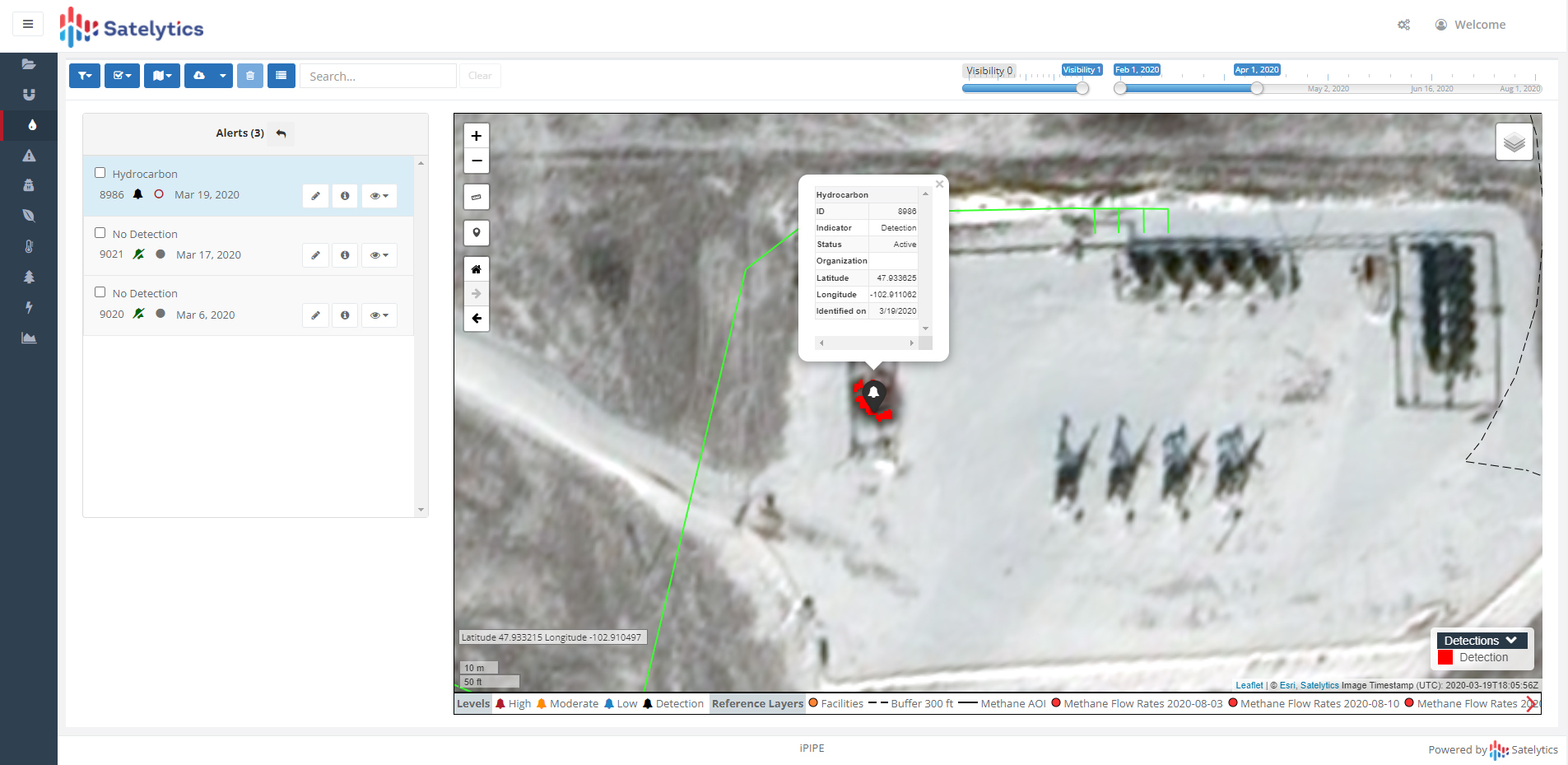The width and height of the screenshot is (1568, 765).
Task: Focus the Search input field
Action: pyautogui.click(x=378, y=76)
